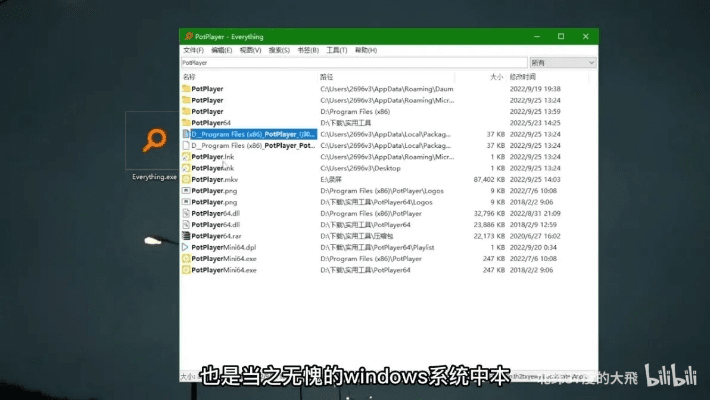Open the filter dropdown next to search box

pos(563,62)
